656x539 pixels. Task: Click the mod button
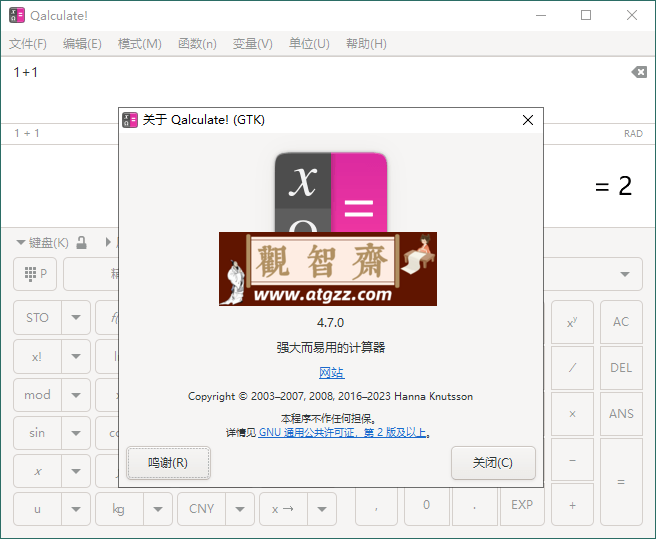37,395
